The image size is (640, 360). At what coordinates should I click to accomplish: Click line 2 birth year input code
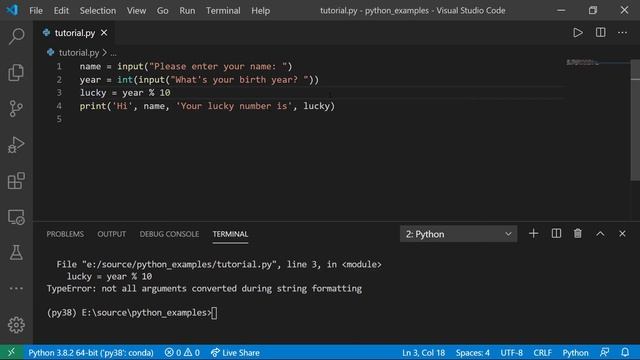point(199,80)
